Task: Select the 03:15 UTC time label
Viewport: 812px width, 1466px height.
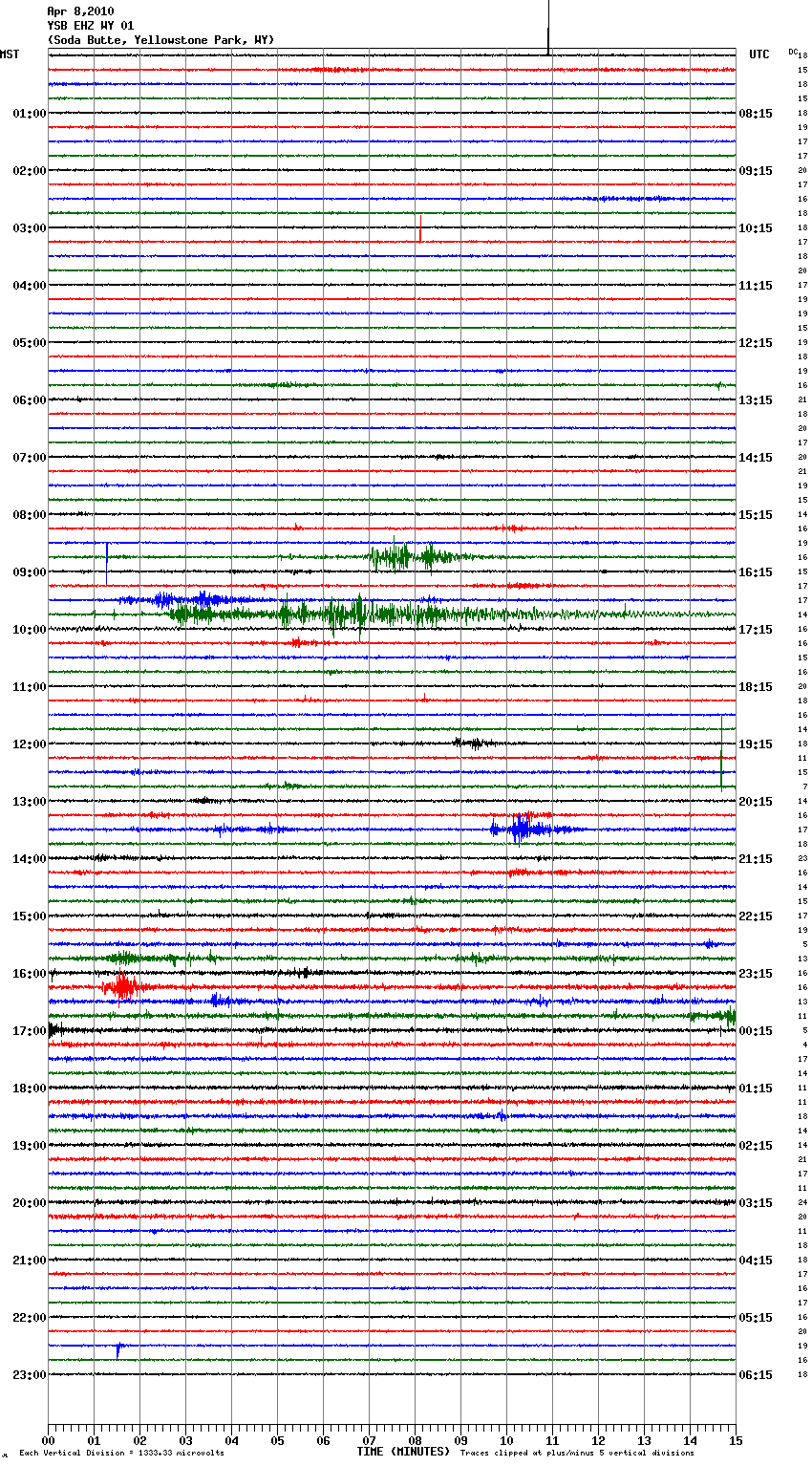Action: coord(756,1203)
